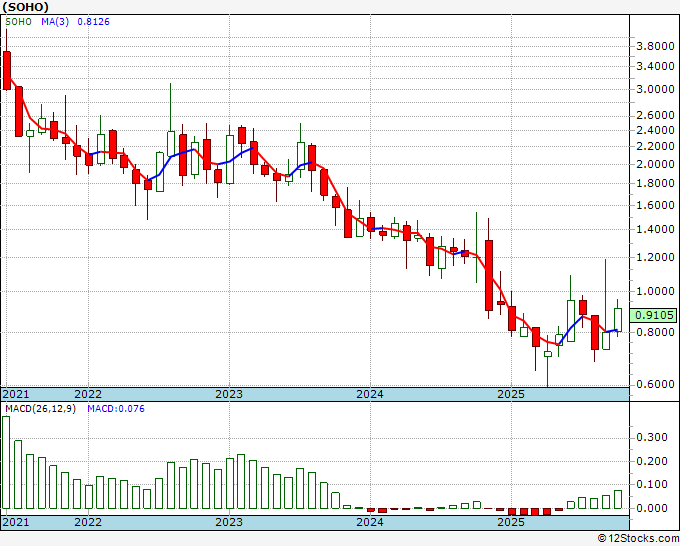Image resolution: width=680 pixels, height=546 pixels.
Task: Click the 1.0000 price axis label
Action: click(655, 291)
